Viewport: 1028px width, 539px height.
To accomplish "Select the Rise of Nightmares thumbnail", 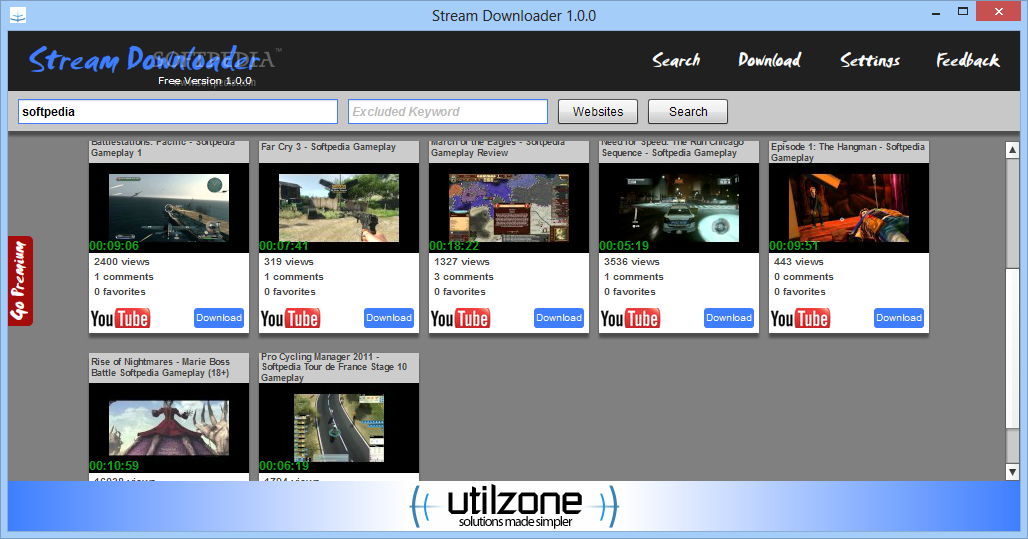I will 168,428.
